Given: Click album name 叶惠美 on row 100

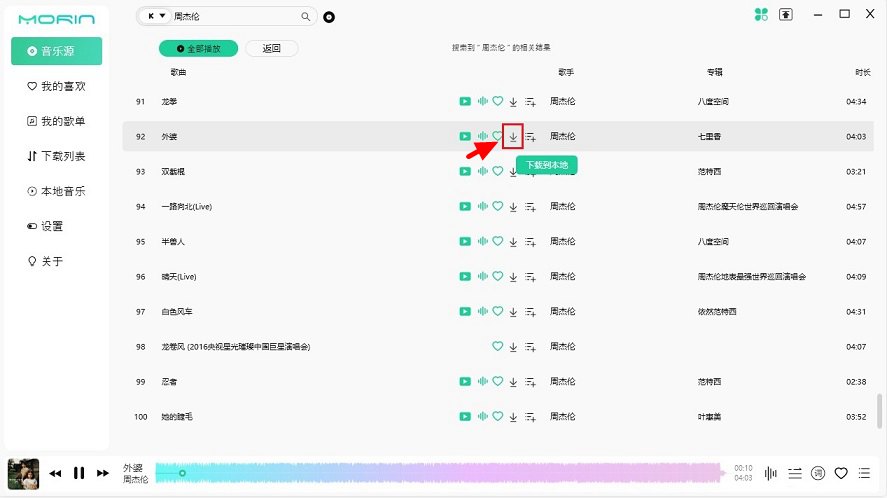Looking at the screenshot, I should pos(709,417).
